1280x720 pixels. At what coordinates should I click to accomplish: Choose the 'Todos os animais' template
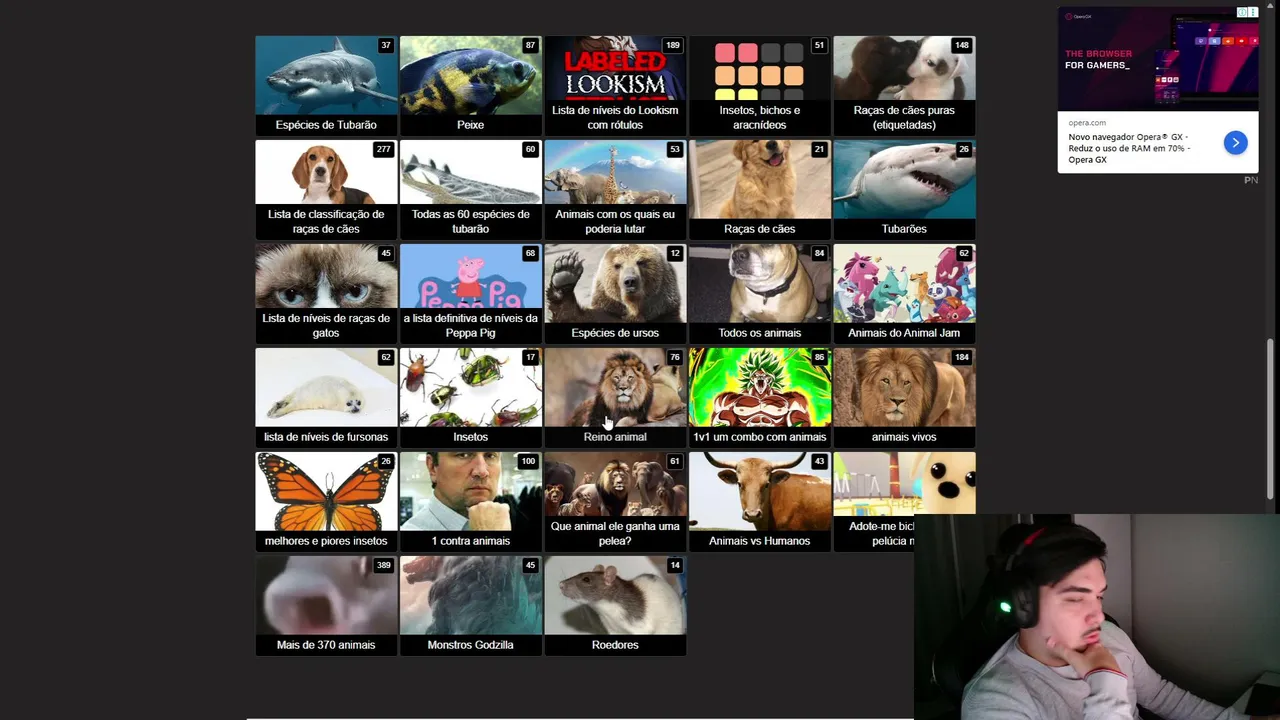[x=759, y=293]
